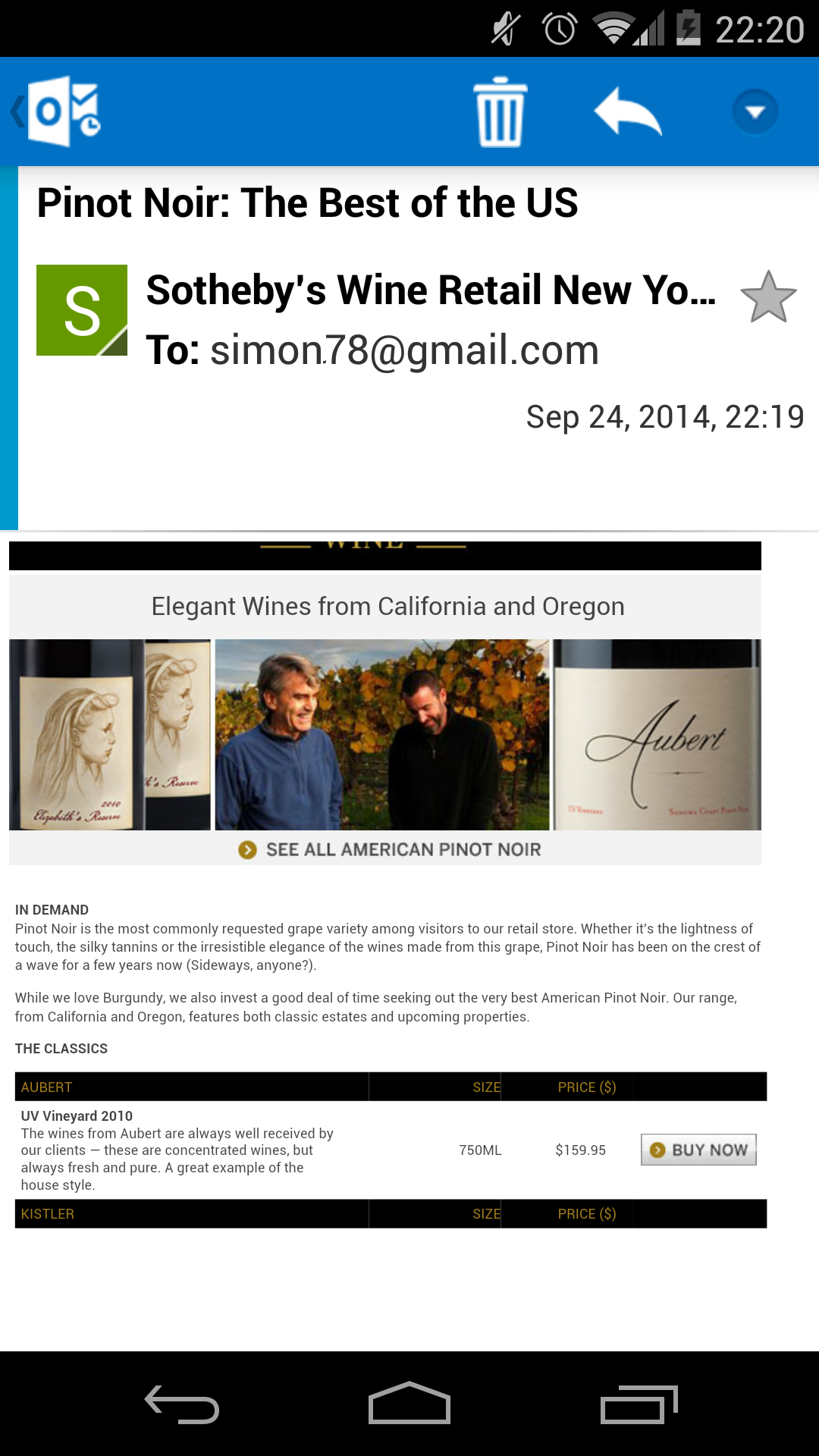Open the recent apps navigation button
The height and width of the screenshot is (1456, 819).
pos(639,1404)
